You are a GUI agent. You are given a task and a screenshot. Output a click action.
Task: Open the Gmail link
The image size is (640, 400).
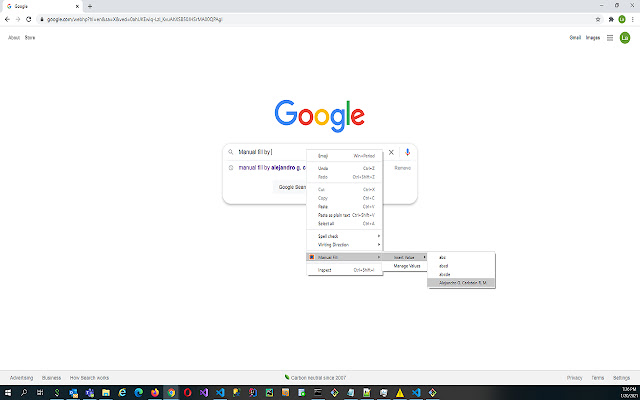point(575,38)
